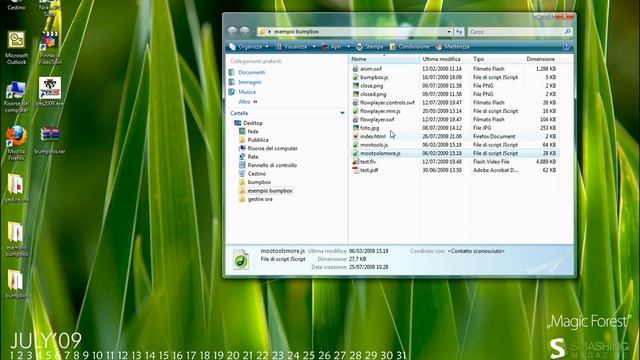640x360 pixels.
Task: Go forward in Explorer navigation
Action: [x=245, y=31]
